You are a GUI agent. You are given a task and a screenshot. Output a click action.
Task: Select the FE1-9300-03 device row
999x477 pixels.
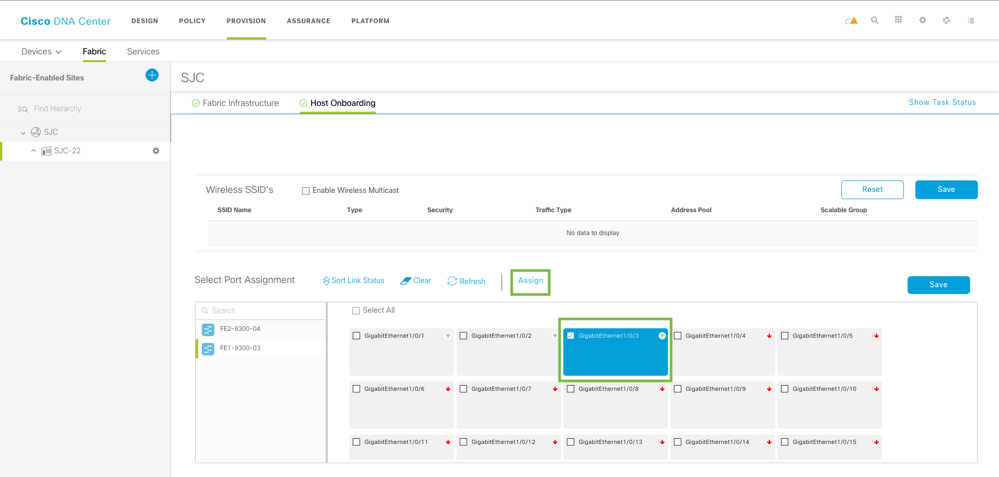(261, 348)
